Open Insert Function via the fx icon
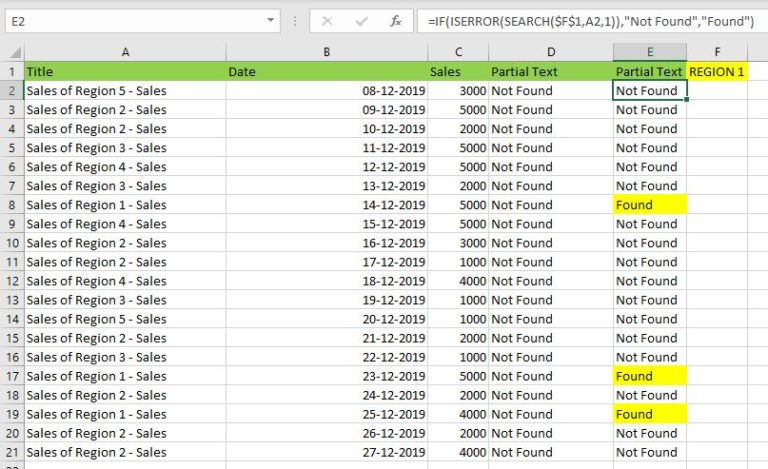Viewport: 768px width, 469px height. [x=396, y=21]
